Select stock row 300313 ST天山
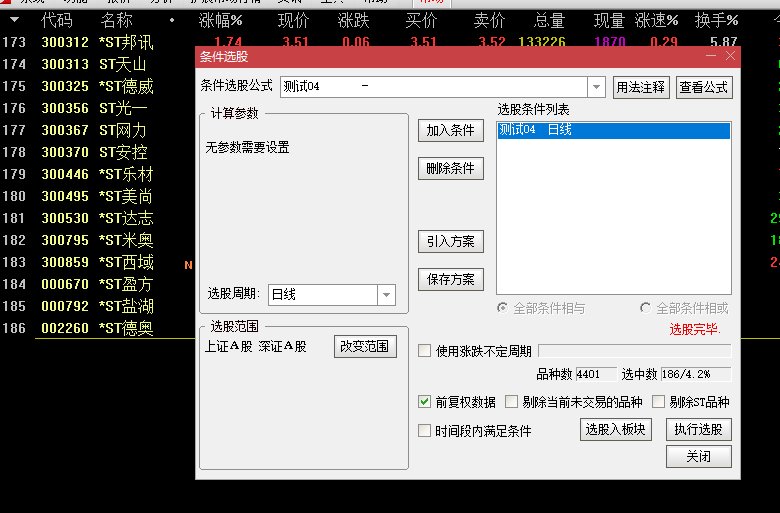This screenshot has width=780, height=513. (x=98, y=64)
